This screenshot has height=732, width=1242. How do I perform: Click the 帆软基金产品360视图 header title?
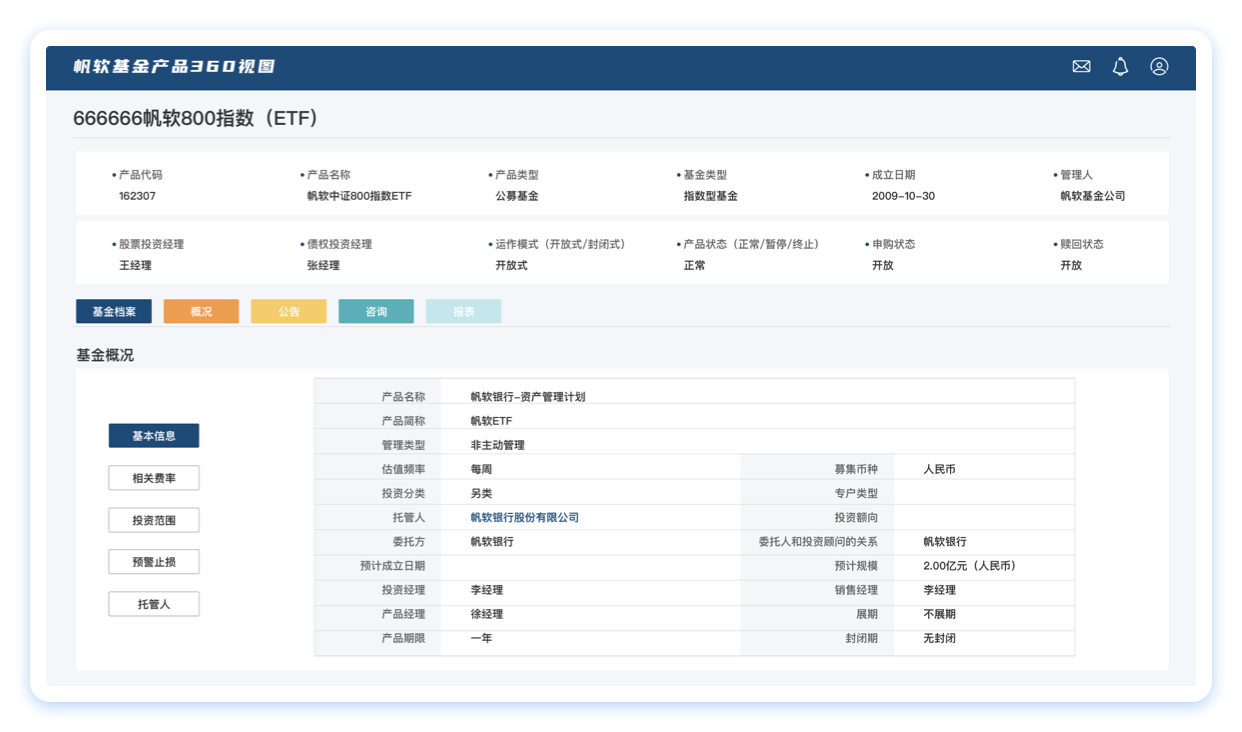click(x=174, y=67)
